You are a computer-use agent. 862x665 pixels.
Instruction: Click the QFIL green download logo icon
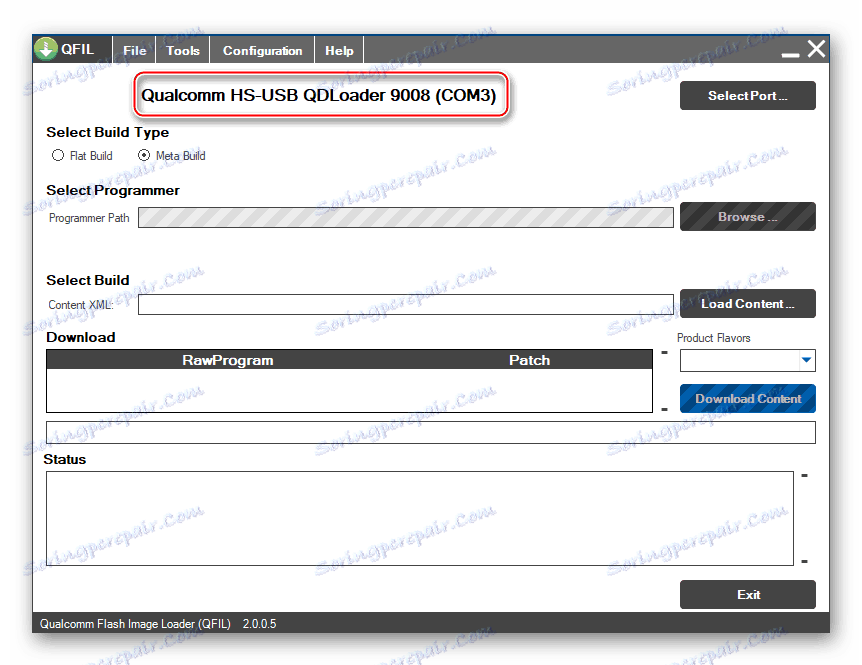[46, 49]
